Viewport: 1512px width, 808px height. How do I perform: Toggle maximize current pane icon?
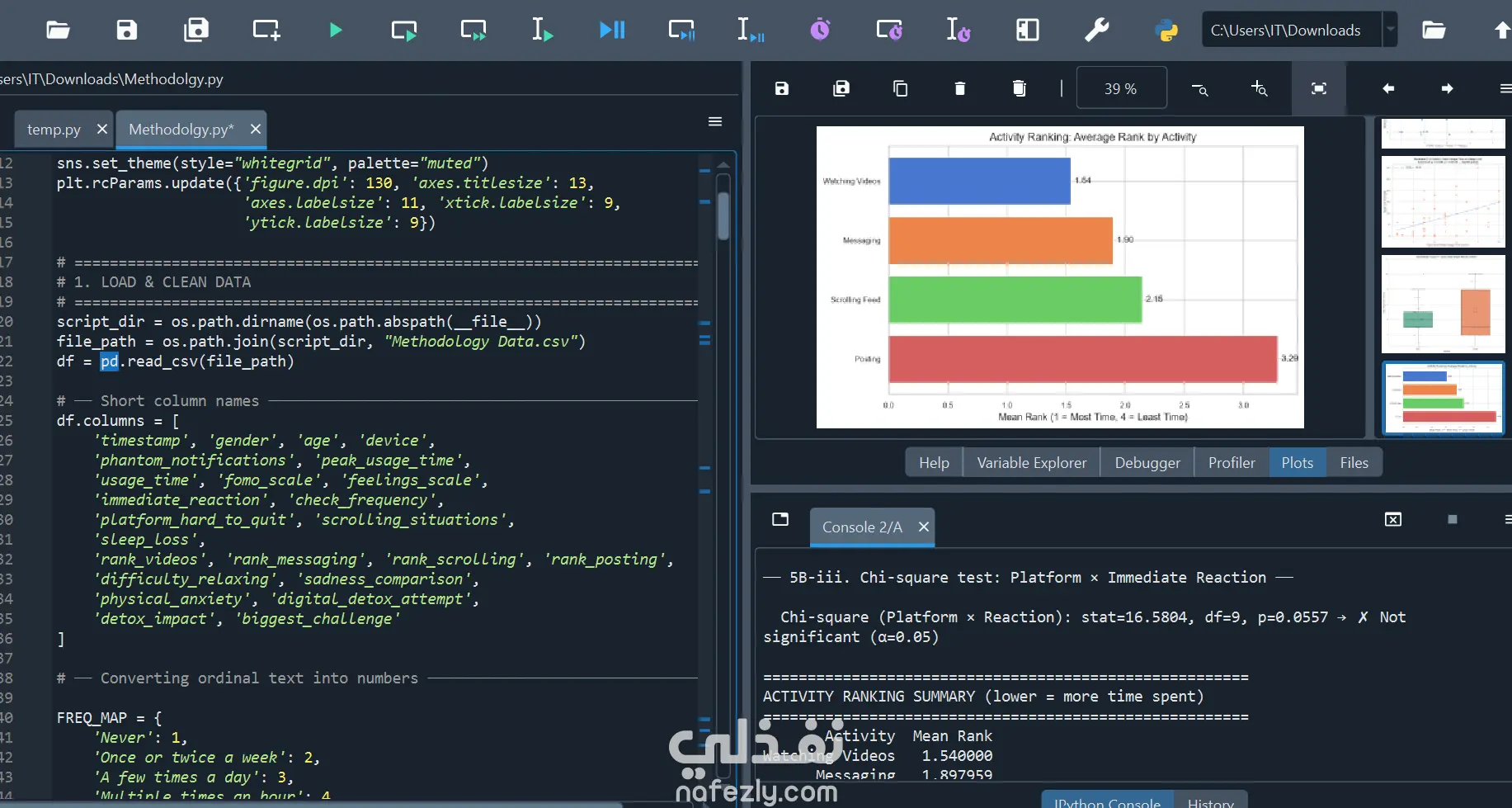click(1028, 31)
